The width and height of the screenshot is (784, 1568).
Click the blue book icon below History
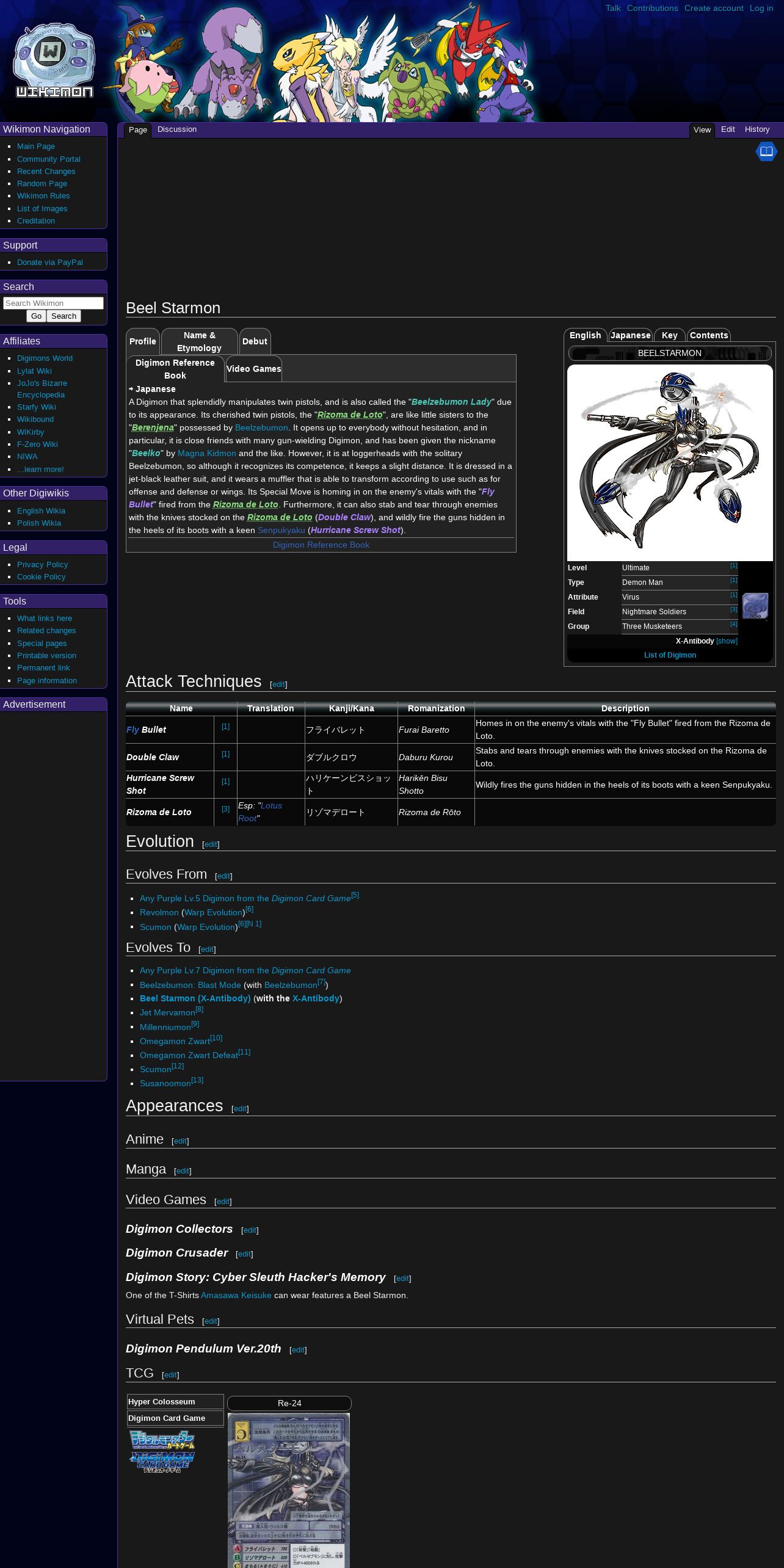(766, 151)
